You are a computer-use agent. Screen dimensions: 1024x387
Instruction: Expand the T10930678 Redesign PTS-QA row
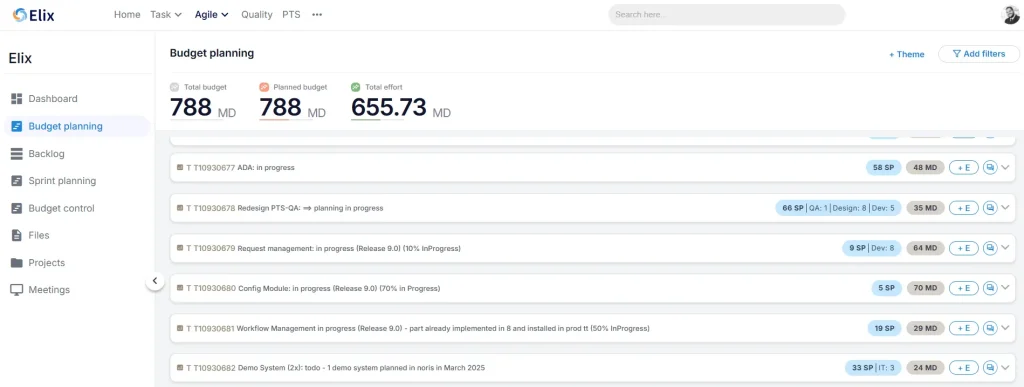point(1006,208)
